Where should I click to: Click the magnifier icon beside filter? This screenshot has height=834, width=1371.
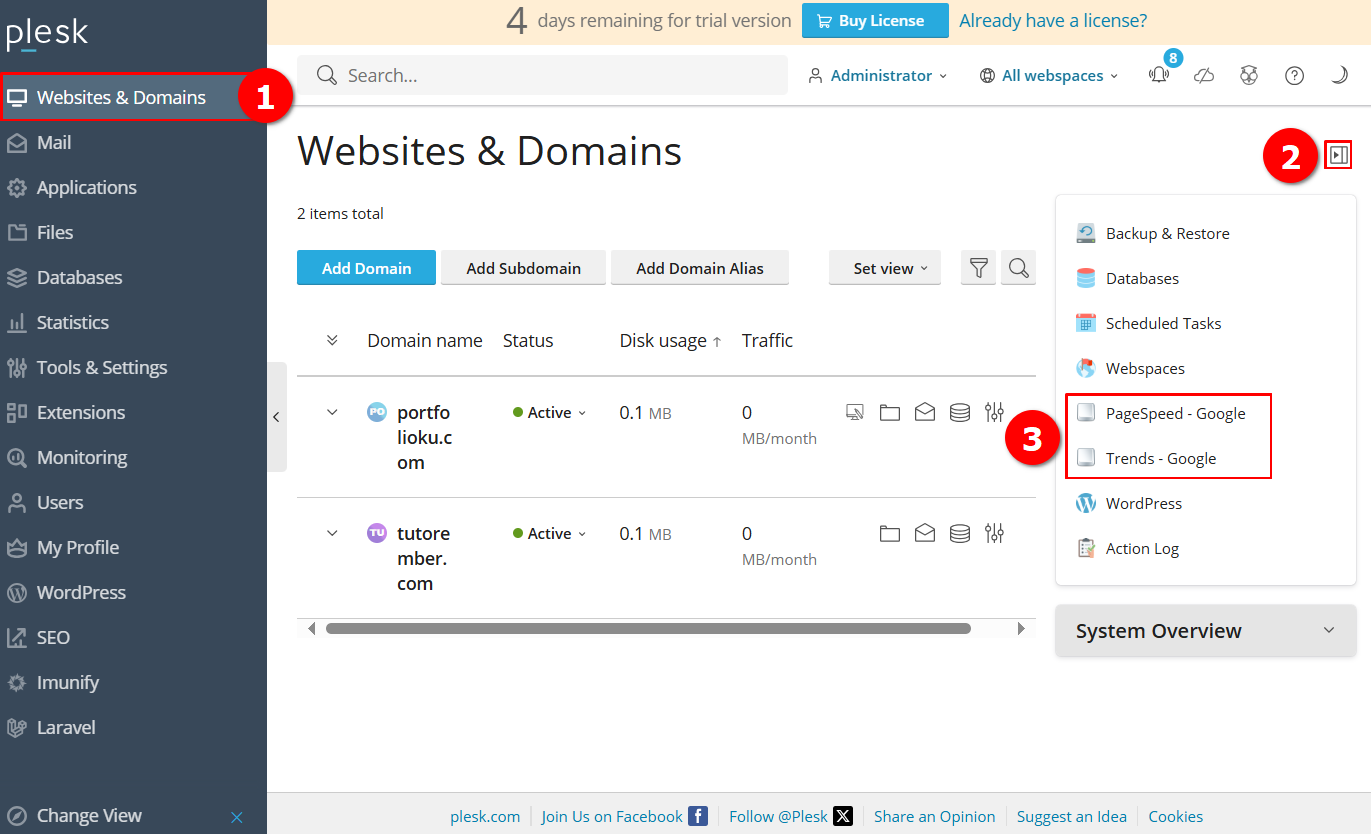click(1018, 268)
